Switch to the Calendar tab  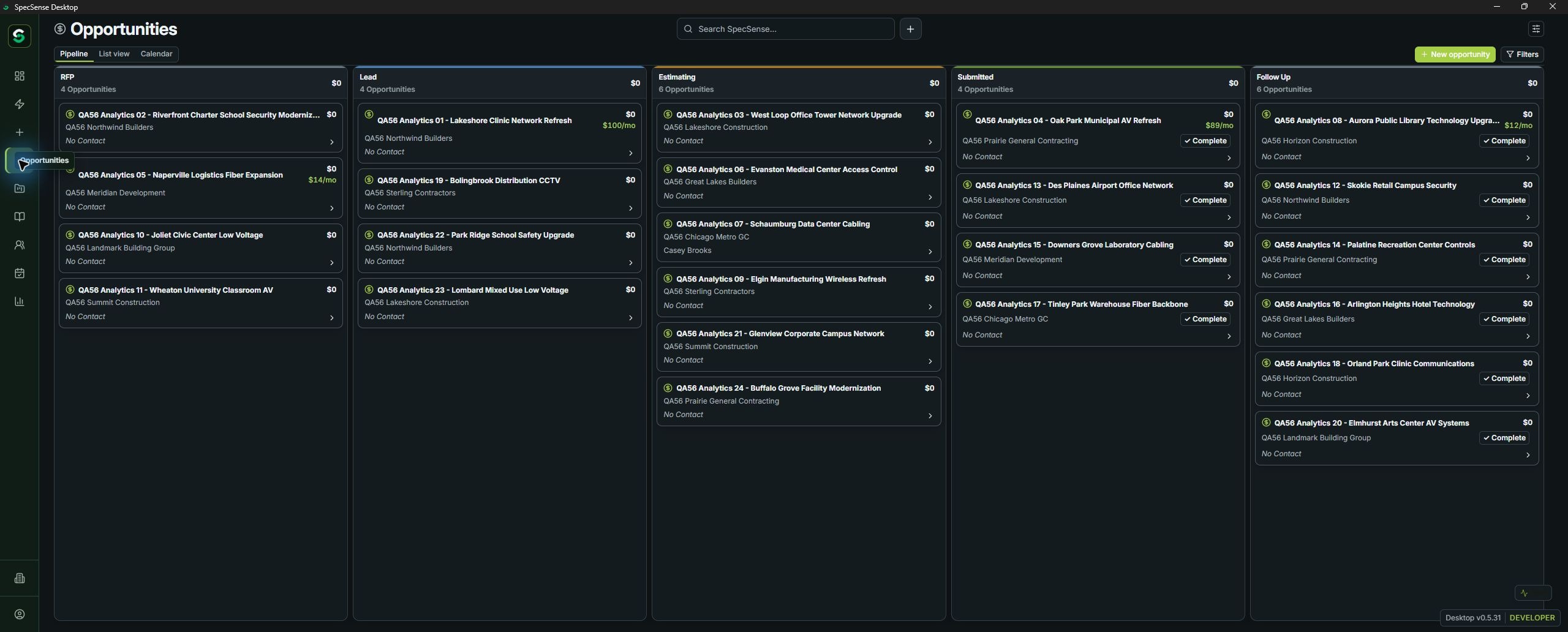[156, 54]
